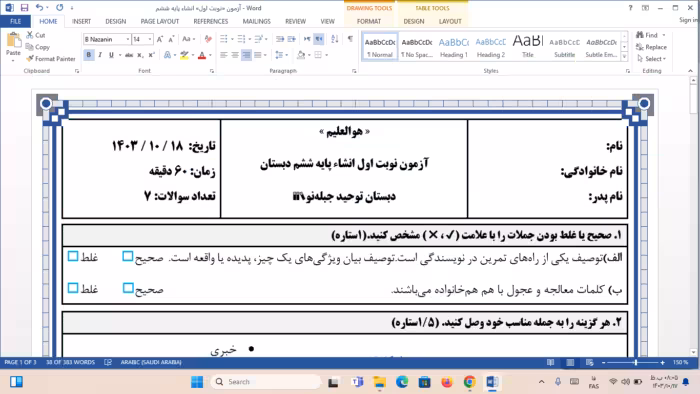Set right-to-left text direction
The height and width of the screenshot is (394, 700).
(319, 39)
